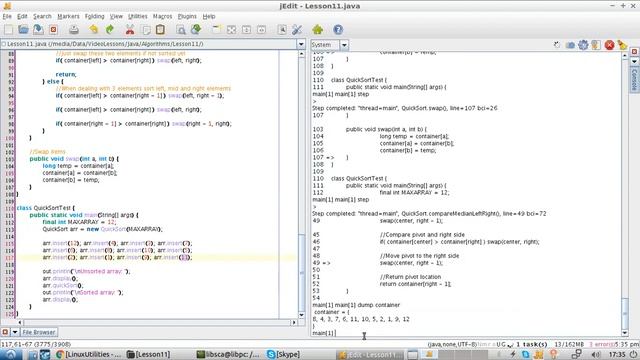Image resolution: width=640 pixels, height=360 pixels.
Task: Click the Close buffer red icon
Action: click(x=53, y=29)
